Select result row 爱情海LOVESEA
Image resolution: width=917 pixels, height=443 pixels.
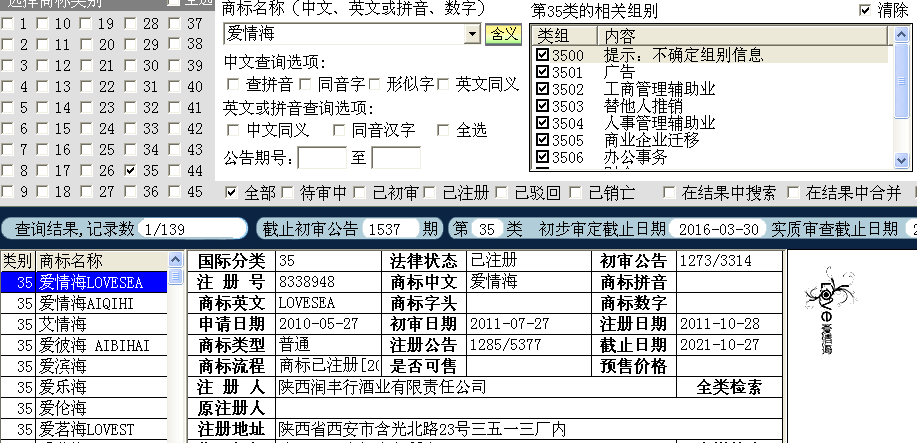84,282
